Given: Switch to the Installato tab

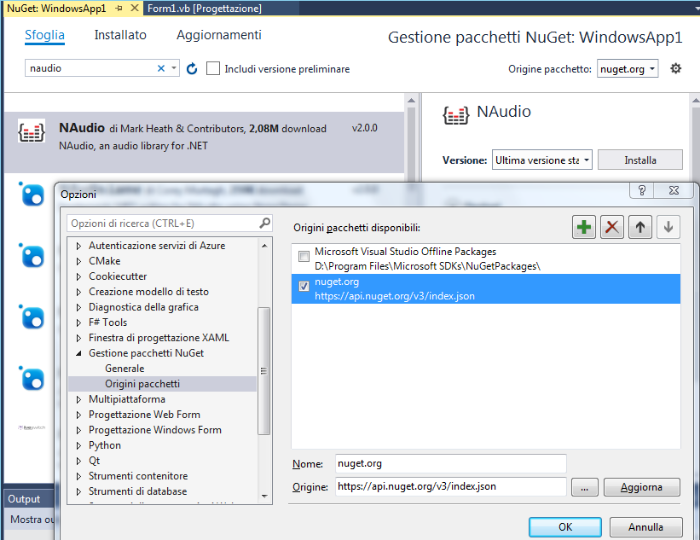Looking at the screenshot, I should pyautogui.click(x=120, y=35).
